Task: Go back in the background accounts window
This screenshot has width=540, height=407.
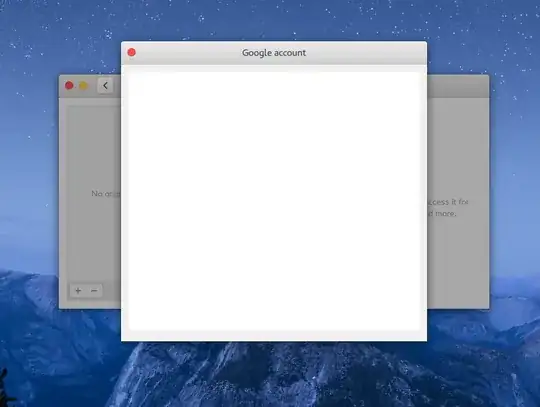Action: pos(105,86)
